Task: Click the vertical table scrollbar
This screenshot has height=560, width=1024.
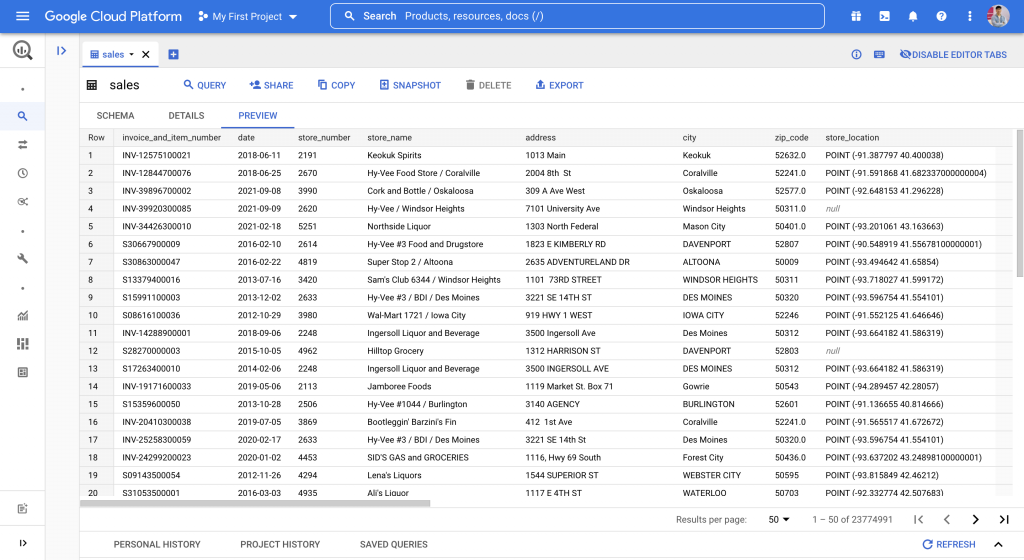Action: (x=1020, y=202)
